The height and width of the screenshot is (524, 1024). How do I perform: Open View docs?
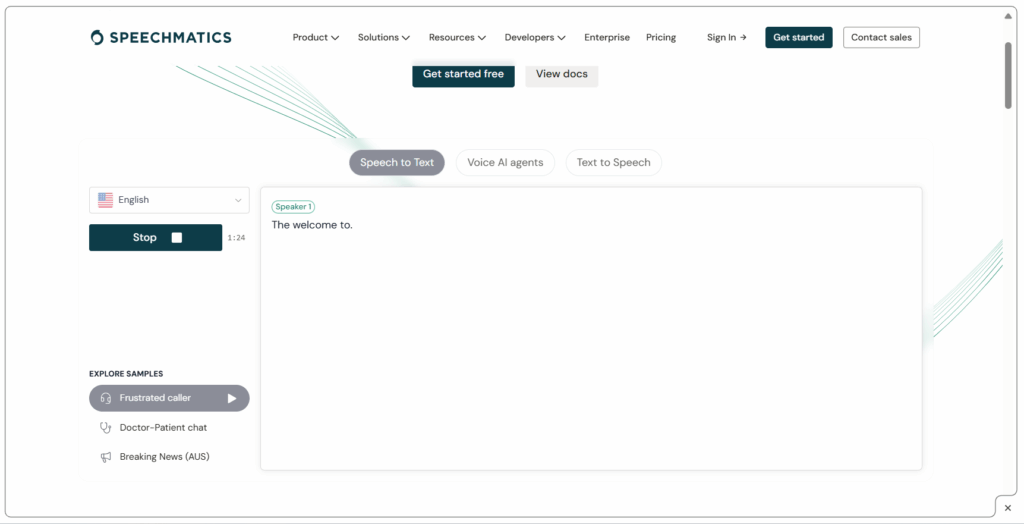tap(562, 74)
